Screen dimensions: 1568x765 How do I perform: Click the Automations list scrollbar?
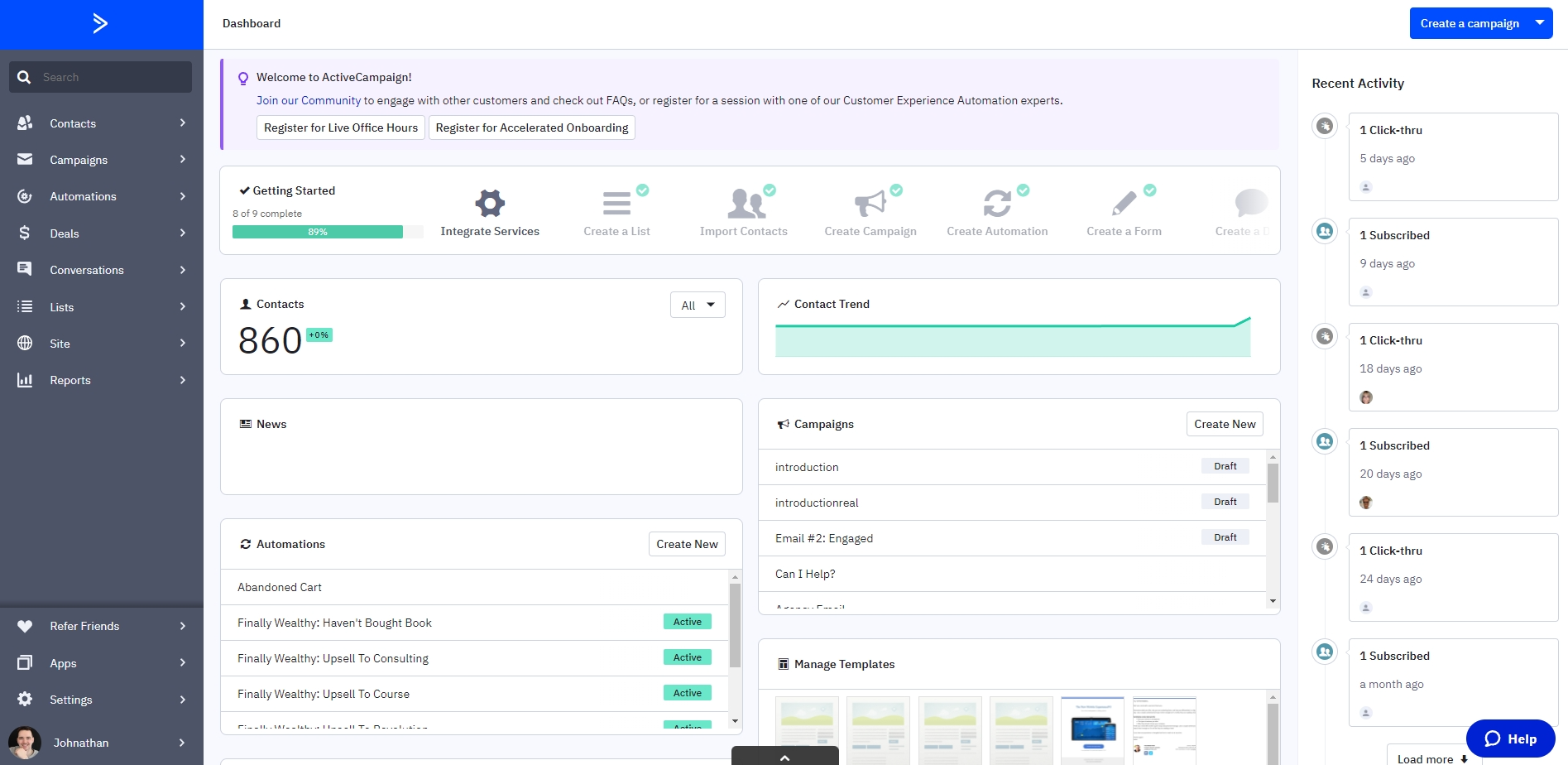pyautogui.click(x=735, y=626)
